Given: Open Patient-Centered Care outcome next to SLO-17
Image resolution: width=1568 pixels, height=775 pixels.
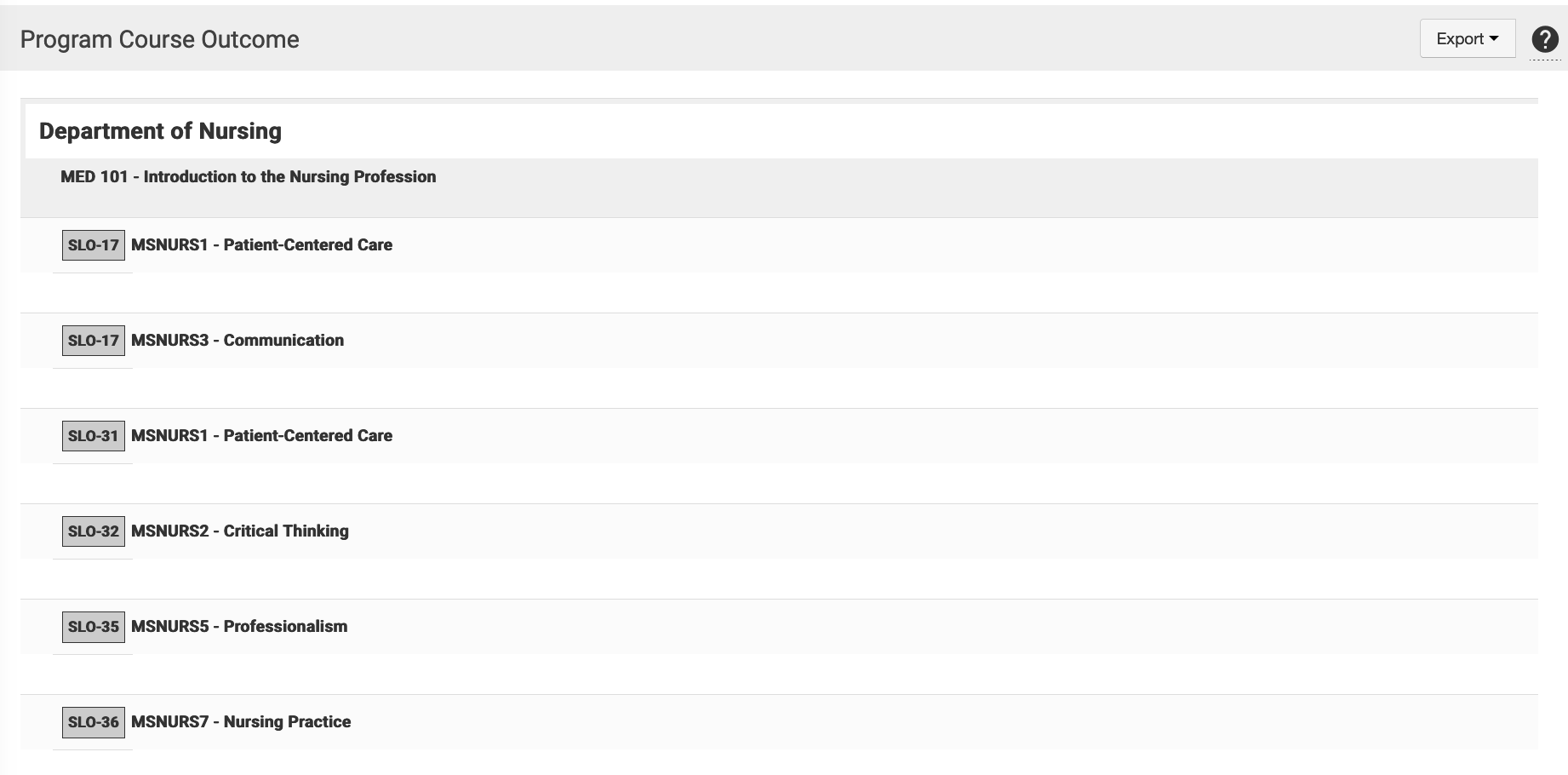Looking at the screenshot, I should tap(261, 245).
